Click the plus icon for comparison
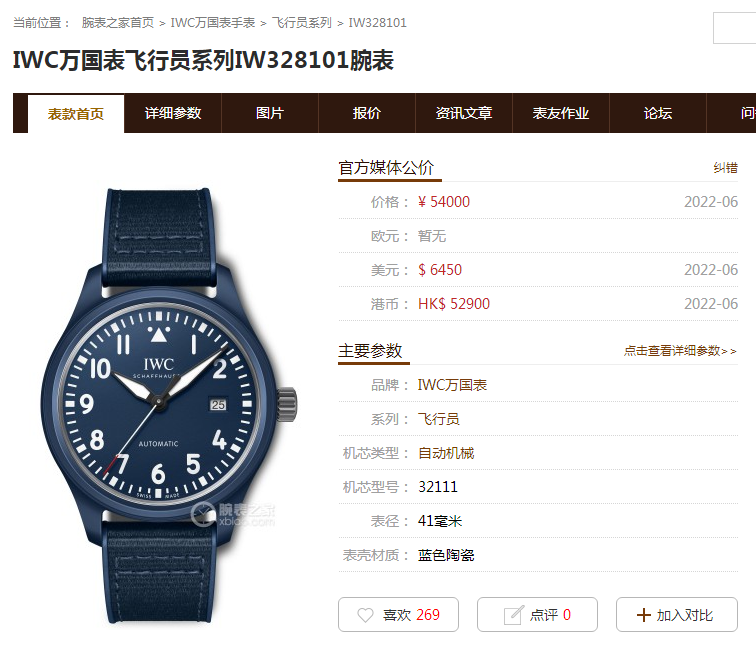 point(644,615)
